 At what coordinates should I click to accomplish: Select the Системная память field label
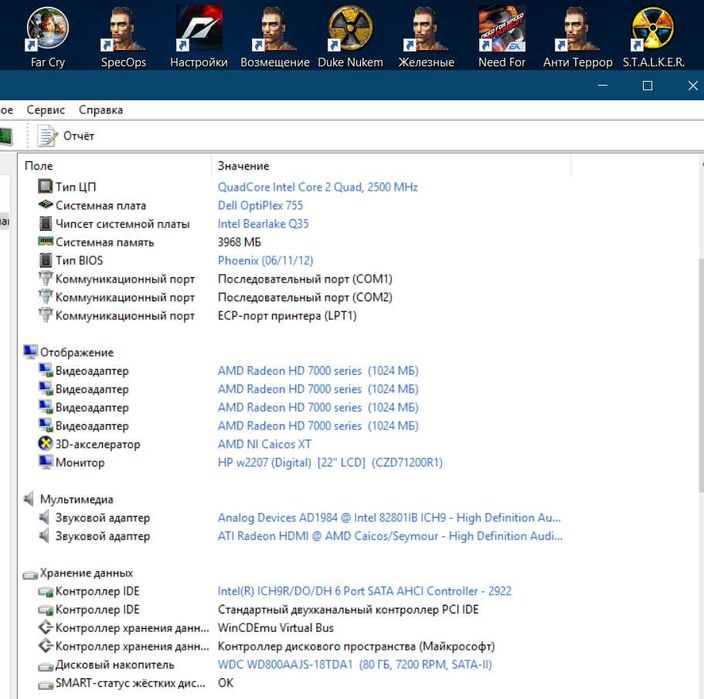(105, 242)
